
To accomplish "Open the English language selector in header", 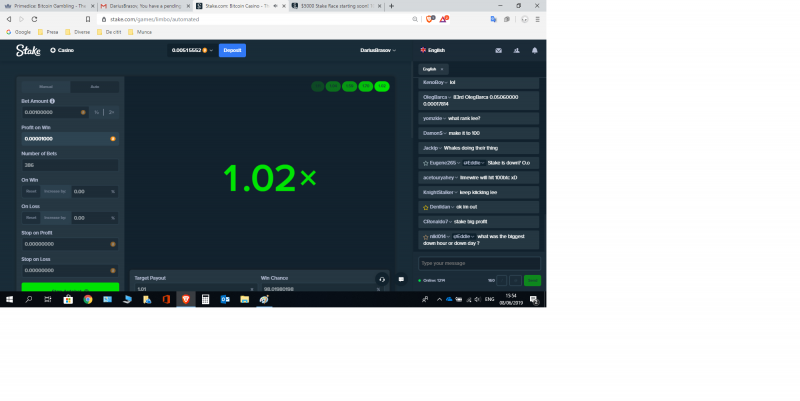I will (x=433, y=51).
